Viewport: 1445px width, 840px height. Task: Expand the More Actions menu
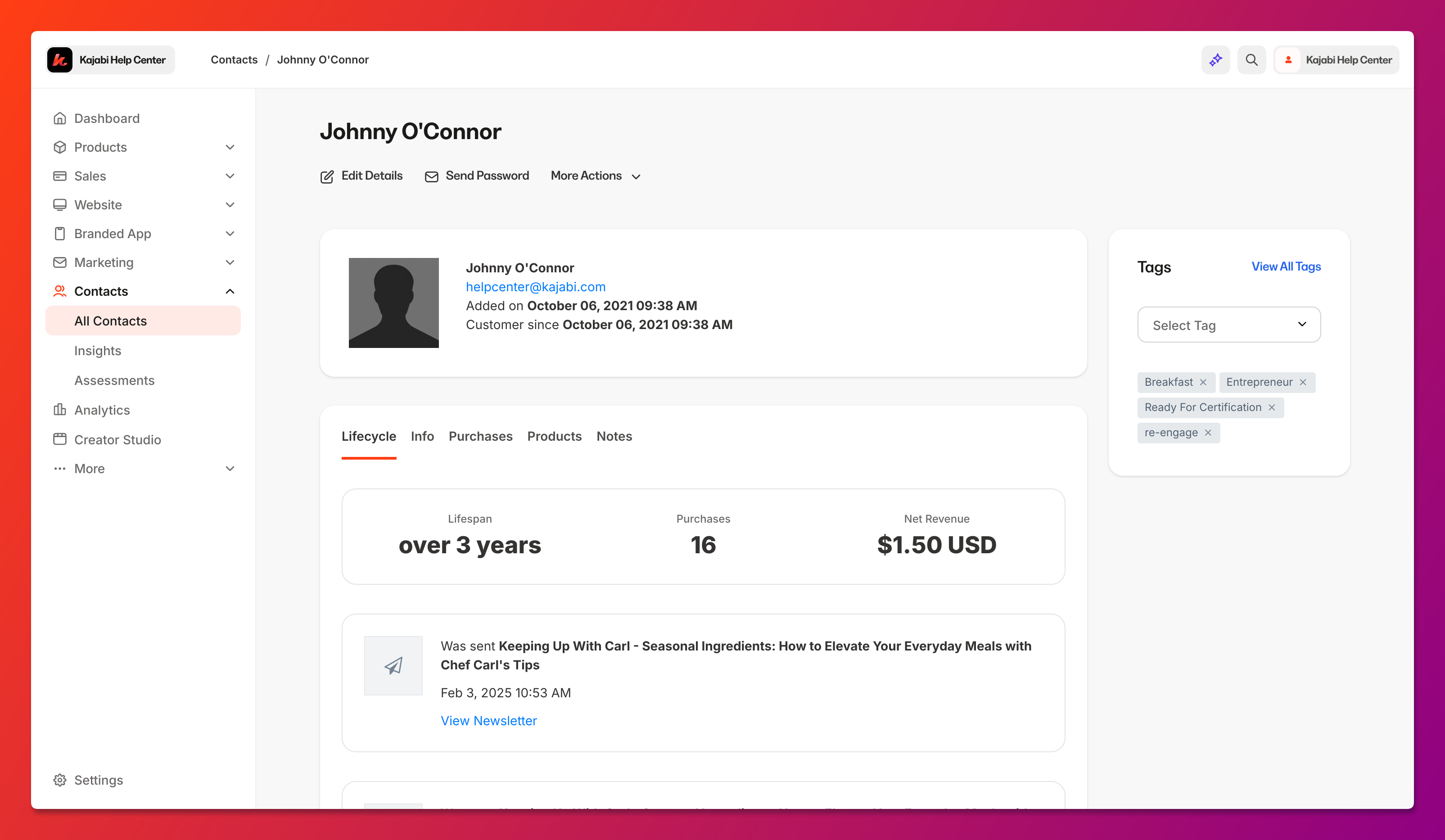pyautogui.click(x=595, y=176)
